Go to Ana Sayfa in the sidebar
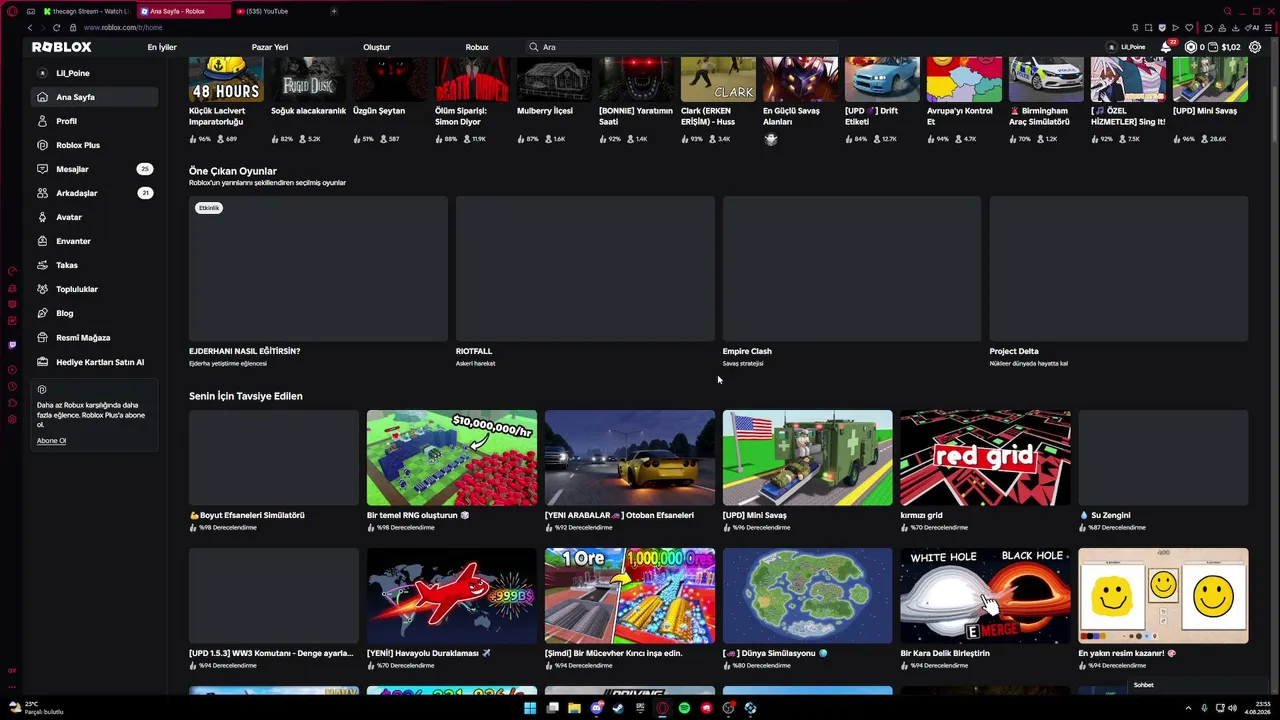 point(95,97)
